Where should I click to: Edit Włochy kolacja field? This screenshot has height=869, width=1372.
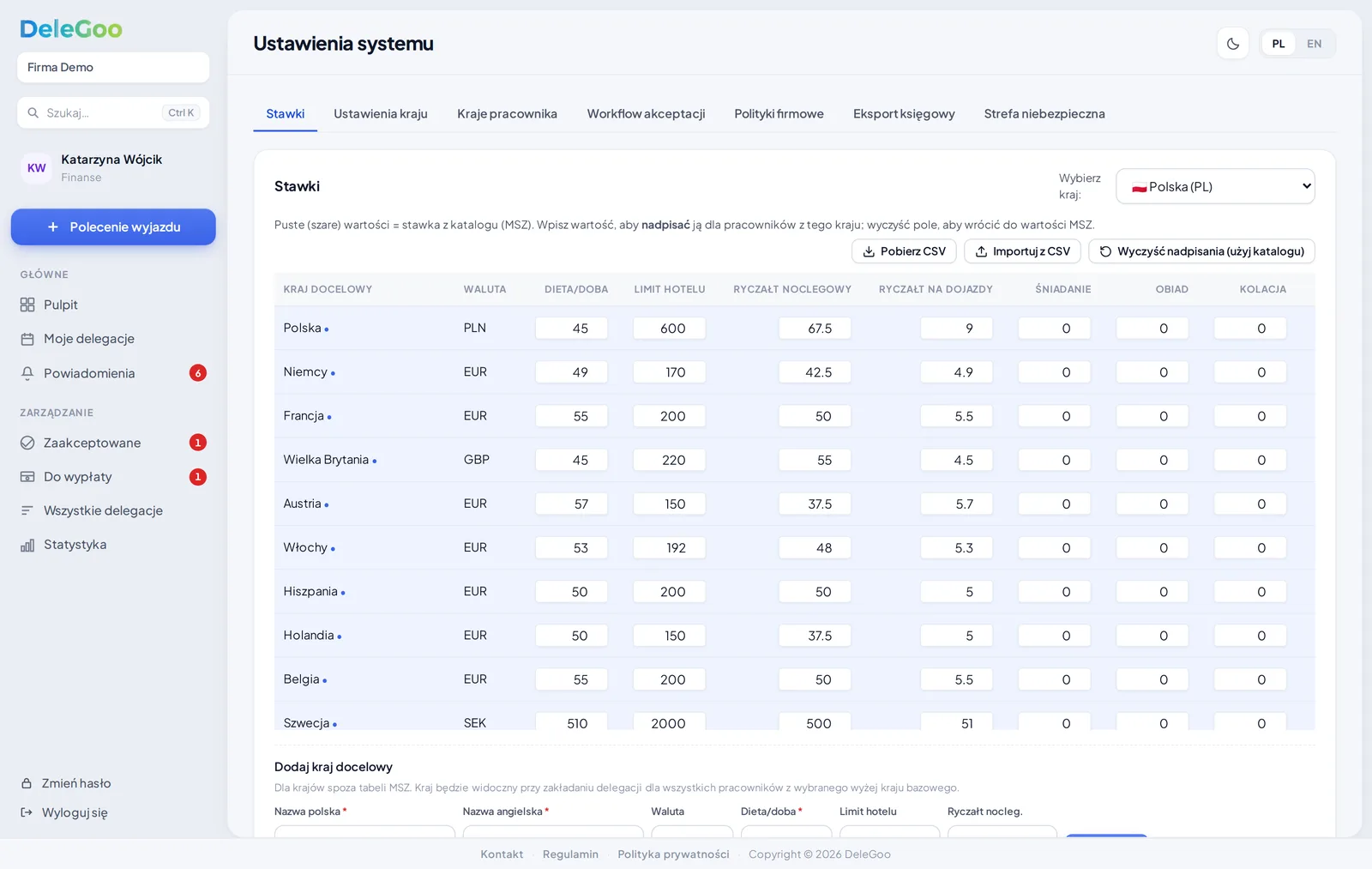[x=1249, y=548]
